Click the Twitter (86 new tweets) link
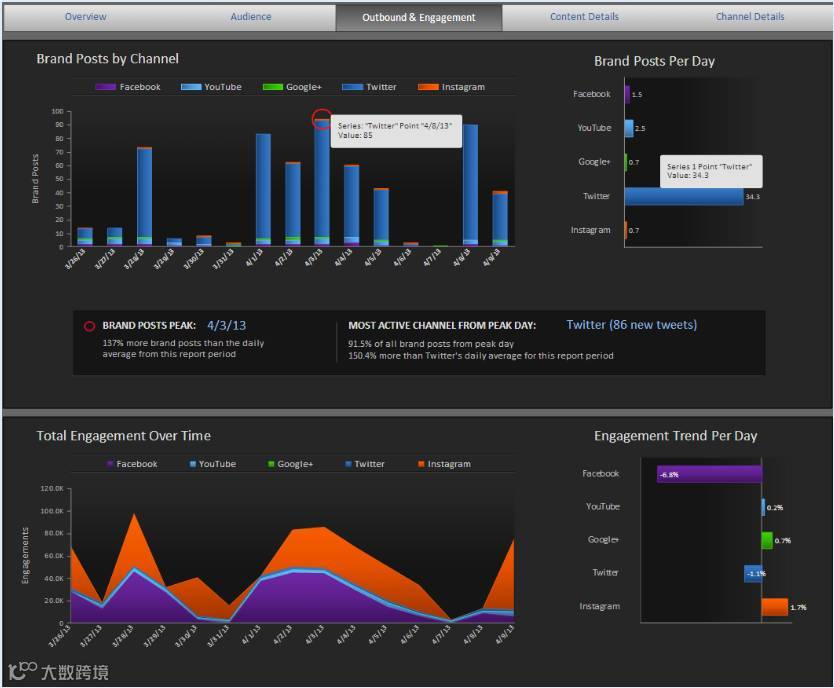The height and width of the screenshot is (688, 834). pos(631,325)
